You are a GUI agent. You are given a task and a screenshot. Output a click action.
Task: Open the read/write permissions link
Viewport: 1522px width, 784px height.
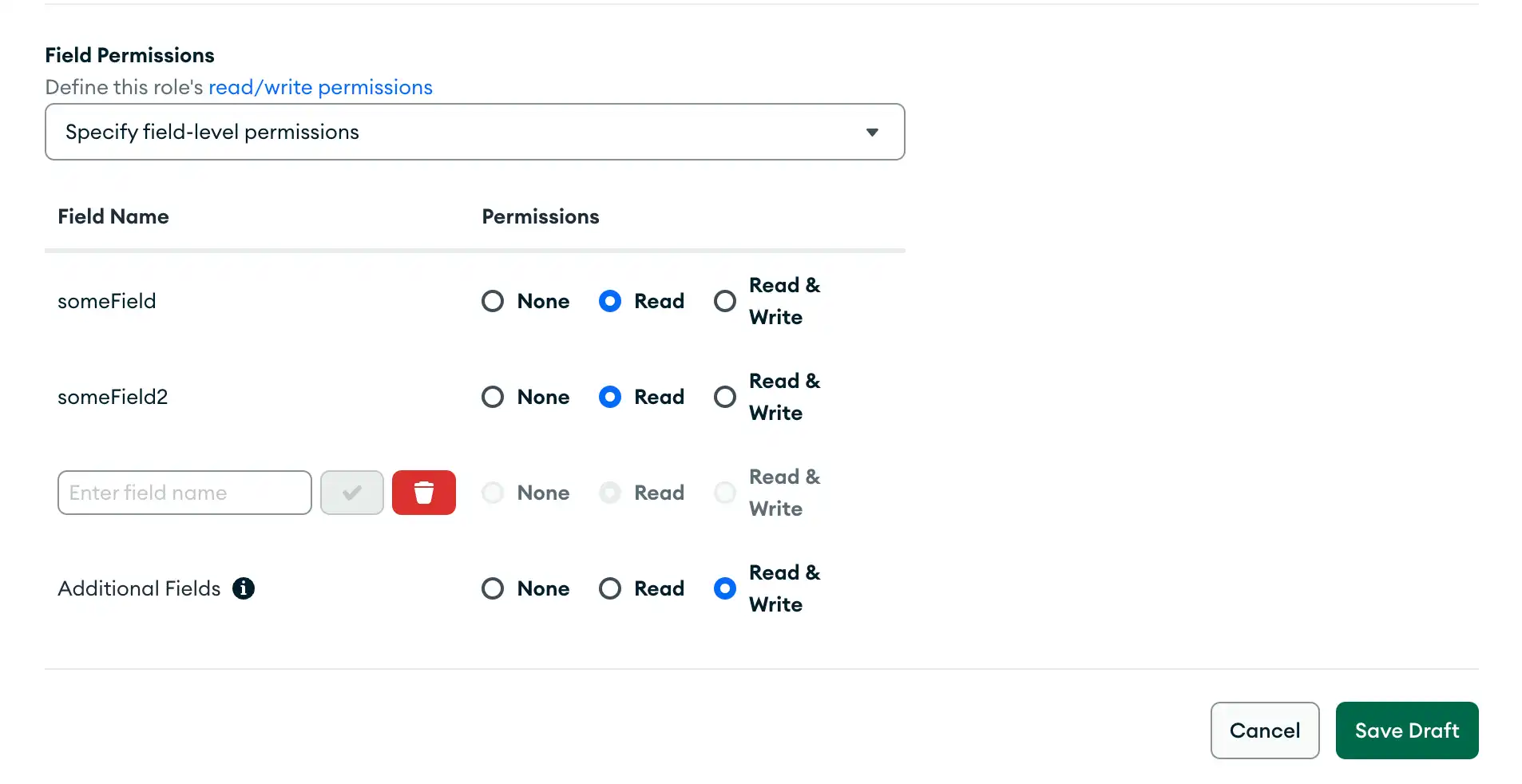pyautogui.click(x=319, y=87)
